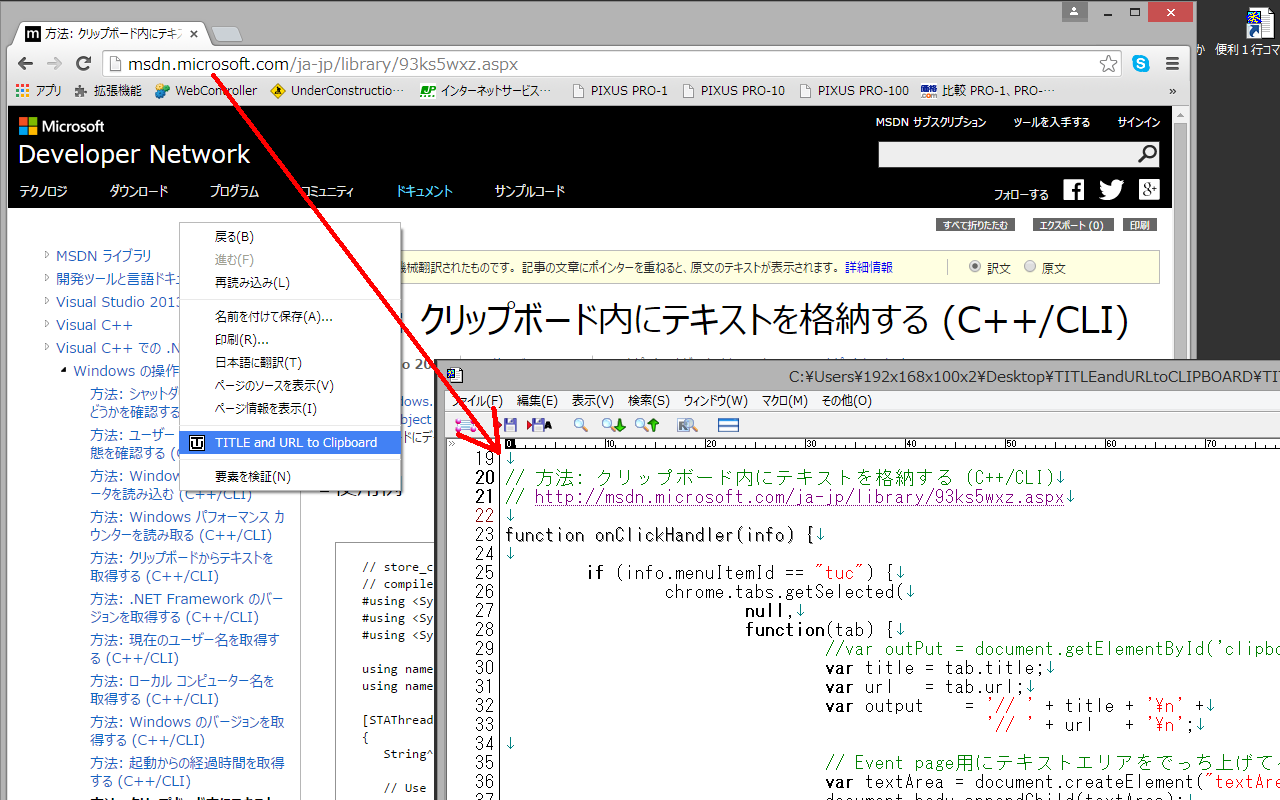
Task: Click the Chrome user profile button in title bar
Action: [x=1075, y=12]
